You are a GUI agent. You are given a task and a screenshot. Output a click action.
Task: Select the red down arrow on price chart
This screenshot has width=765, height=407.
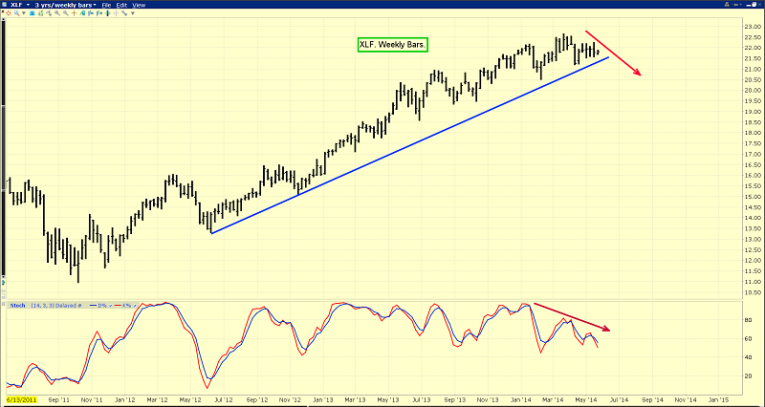(x=613, y=55)
